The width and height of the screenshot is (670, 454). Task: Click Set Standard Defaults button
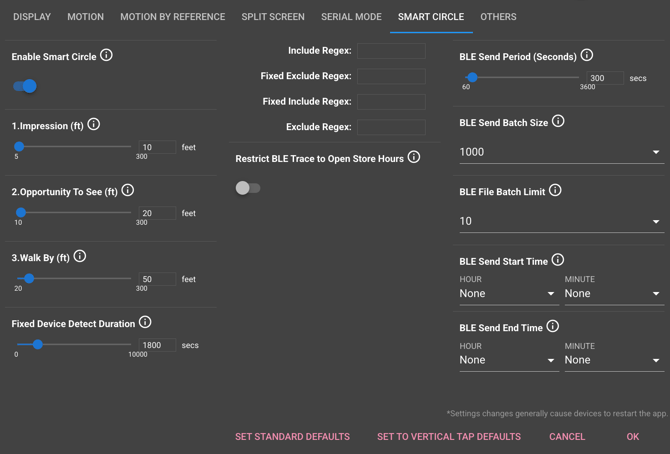click(x=292, y=436)
